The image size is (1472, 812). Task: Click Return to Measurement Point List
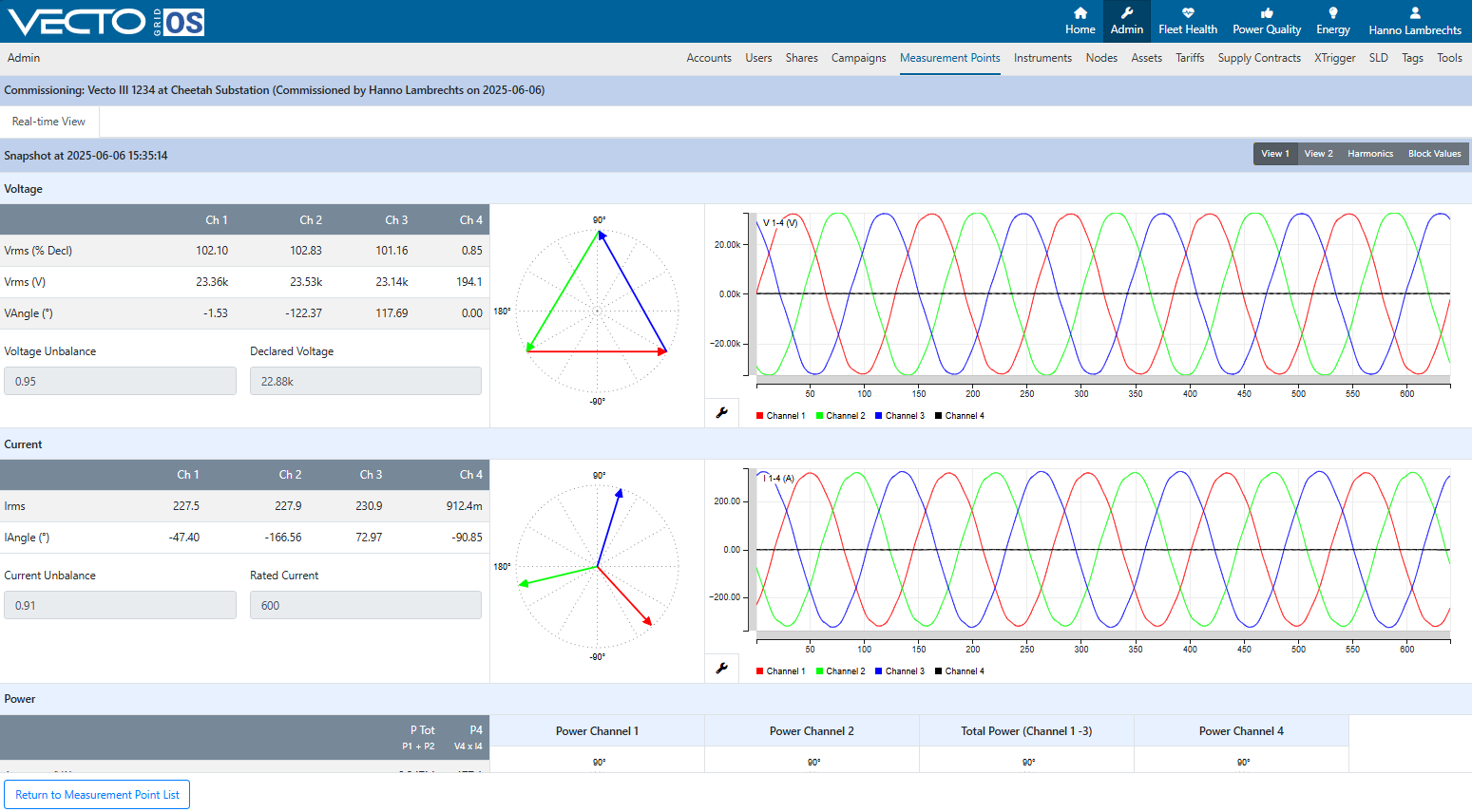(97, 795)
